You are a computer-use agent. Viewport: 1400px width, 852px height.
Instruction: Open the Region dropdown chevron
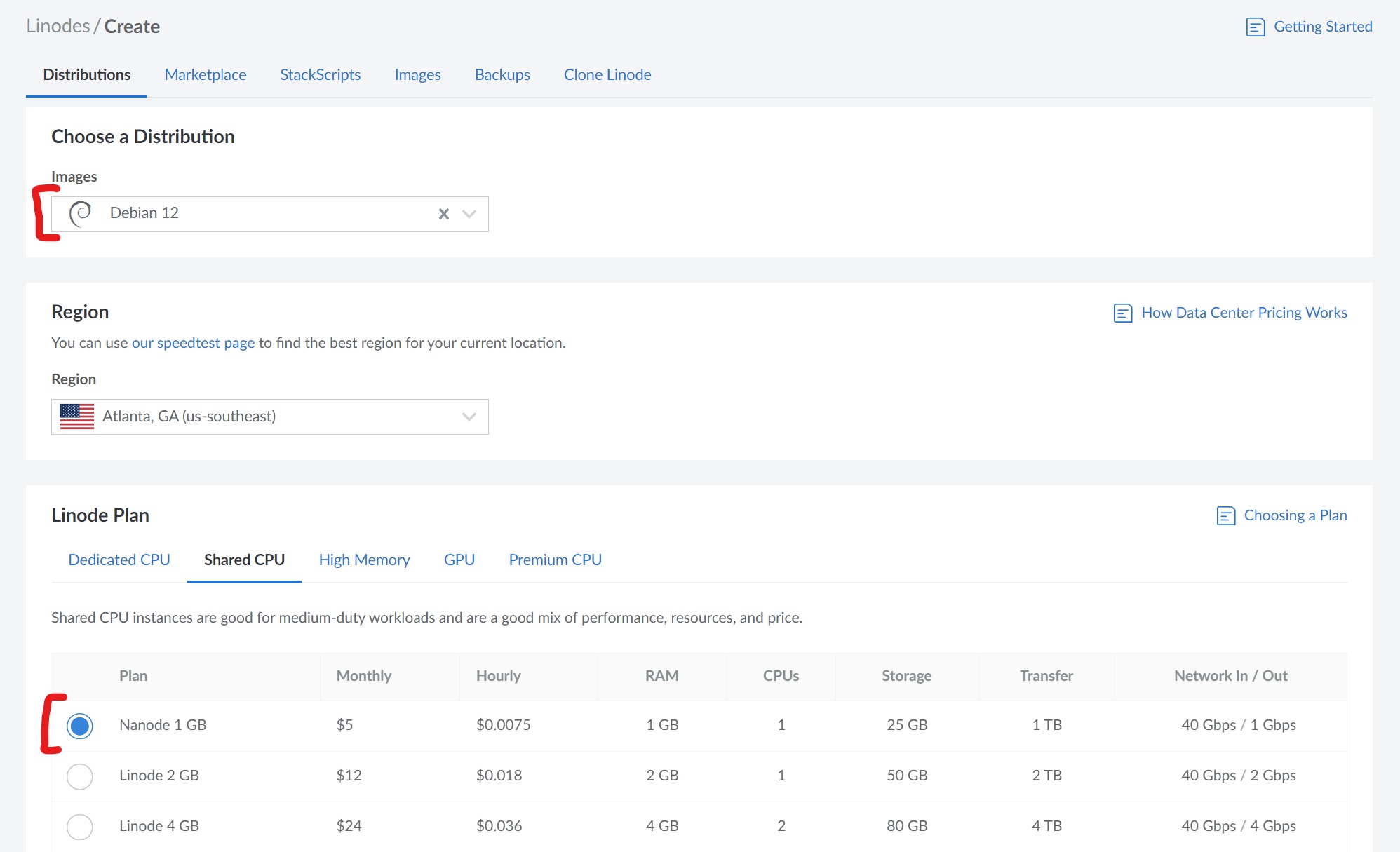(469, 417)
